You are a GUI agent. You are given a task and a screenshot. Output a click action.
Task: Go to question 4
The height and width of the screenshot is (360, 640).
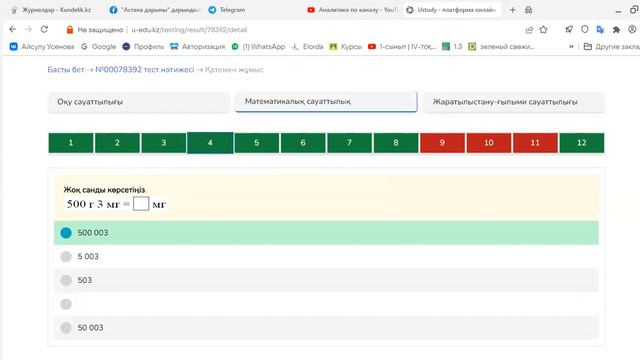pyautogui.click(x=210, y=143)
